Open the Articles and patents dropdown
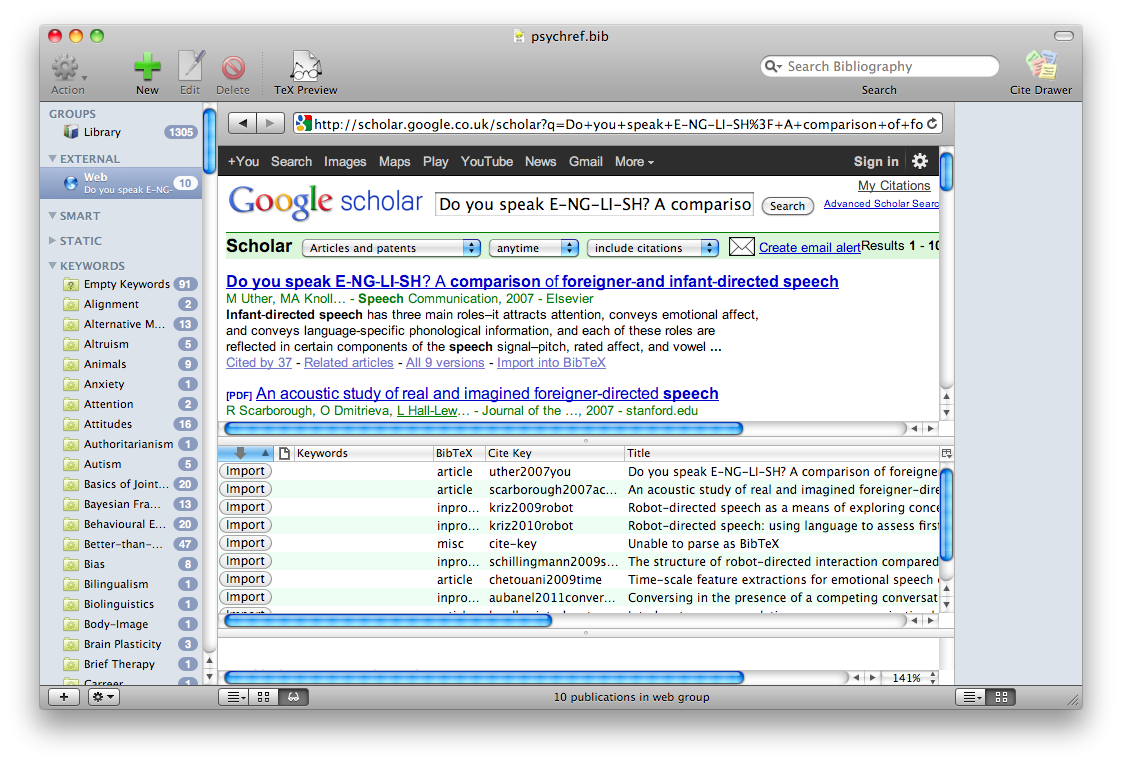 pos(391,248)
